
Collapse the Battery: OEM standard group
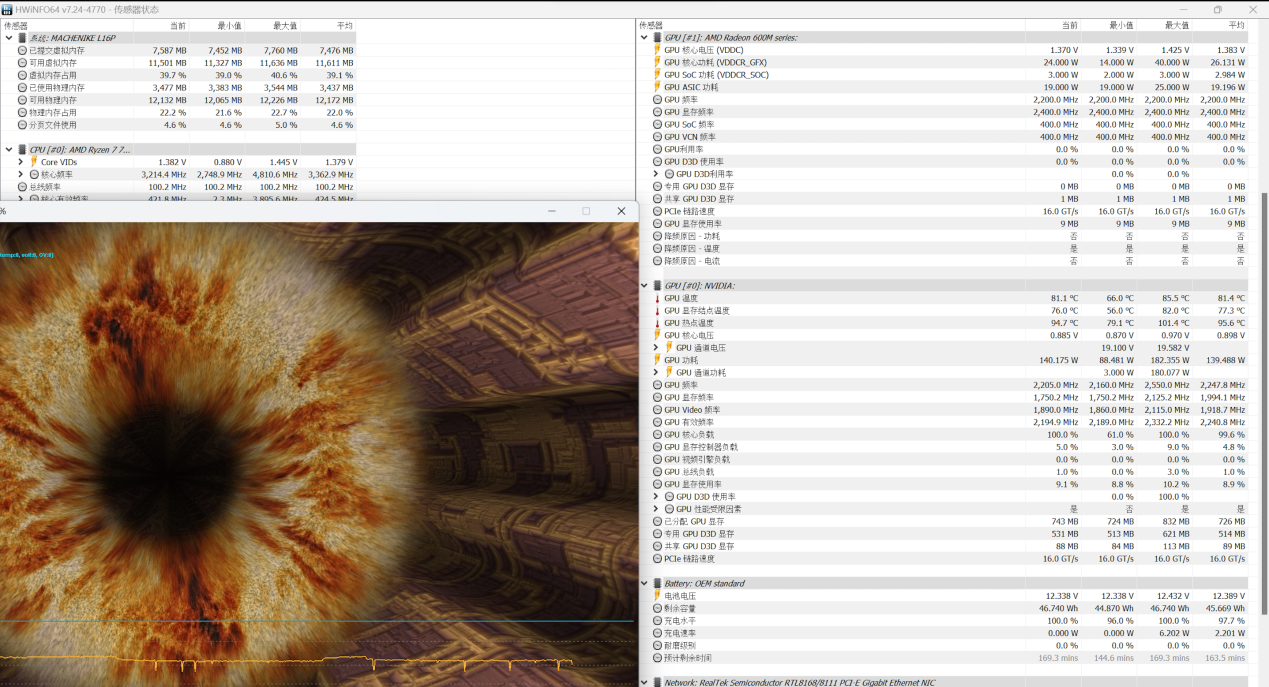[x=644, y=583]
